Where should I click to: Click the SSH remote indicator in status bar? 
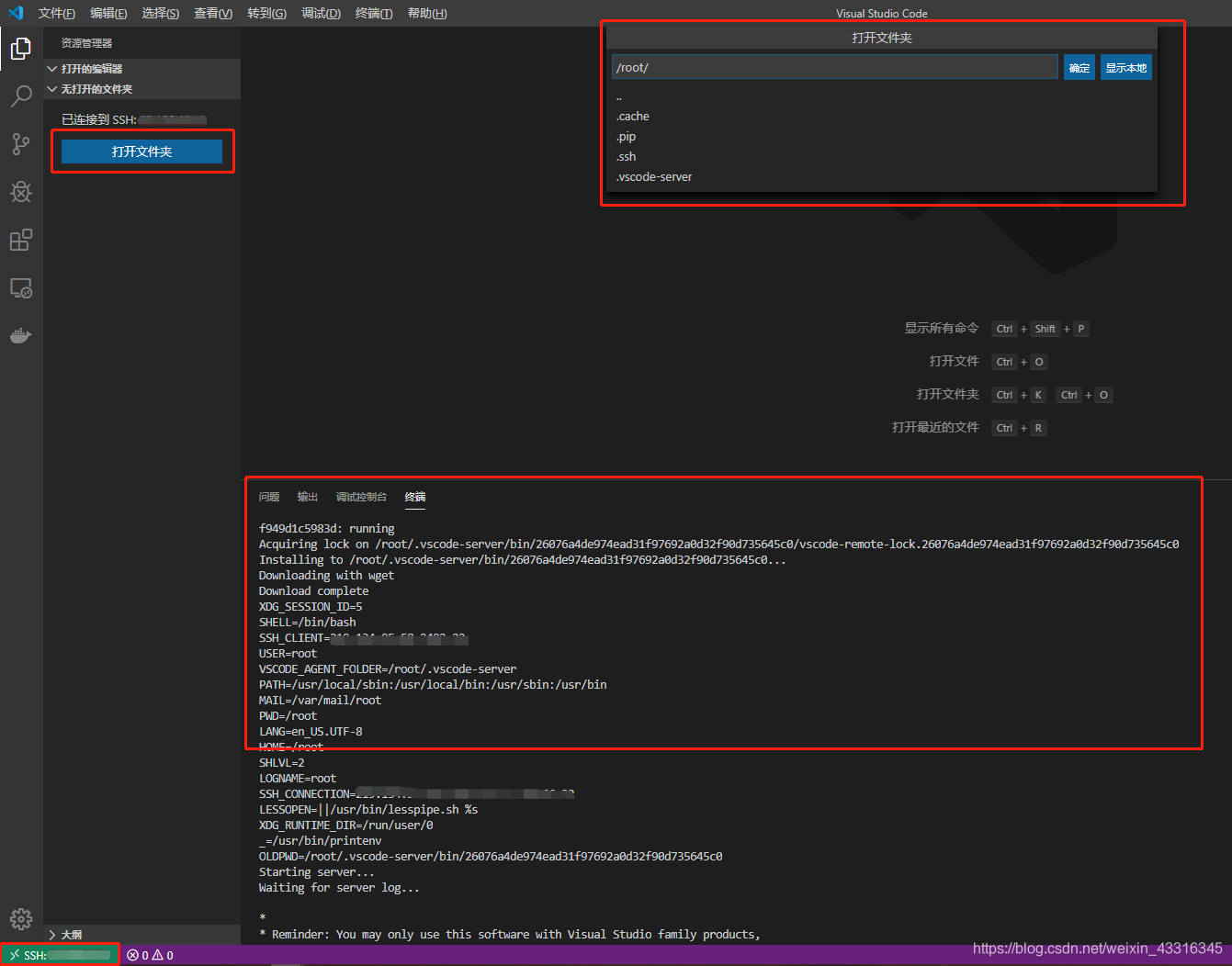pyautogui.click(x=60, y=955)
